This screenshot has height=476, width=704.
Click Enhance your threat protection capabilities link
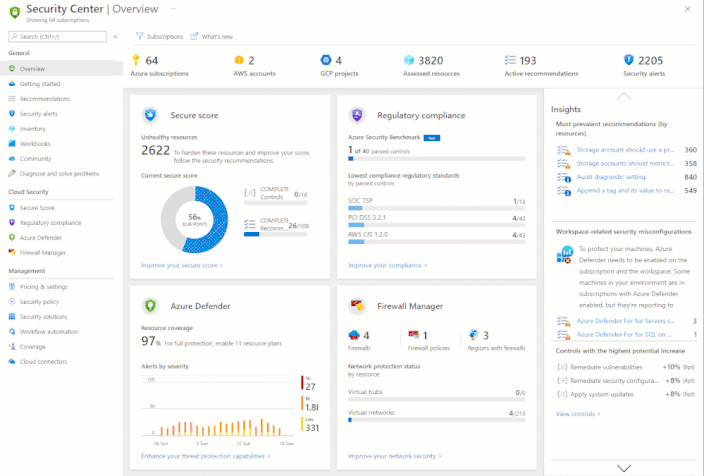(206, 456)
